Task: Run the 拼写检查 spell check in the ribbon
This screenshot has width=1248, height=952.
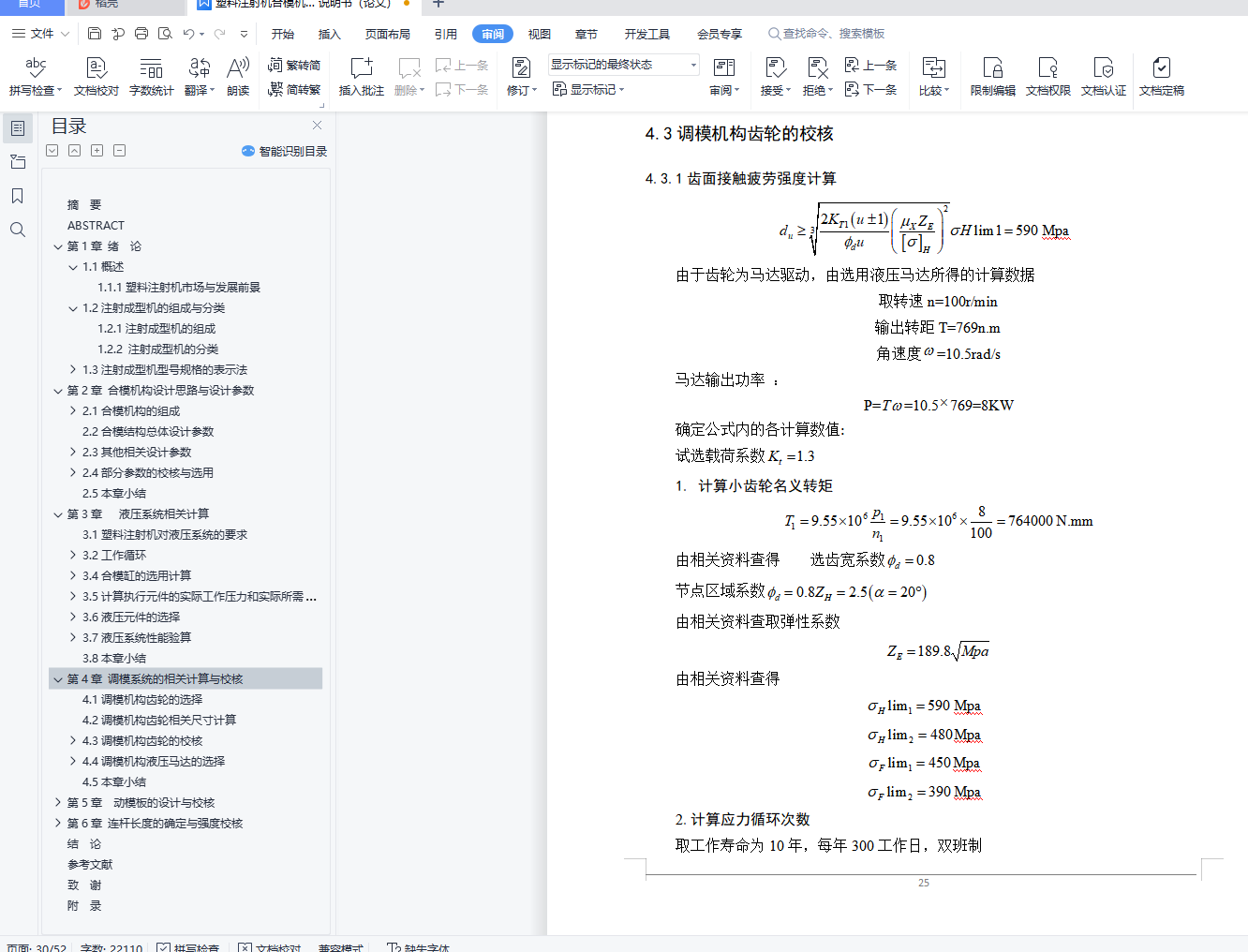Action: pos(35,76)
